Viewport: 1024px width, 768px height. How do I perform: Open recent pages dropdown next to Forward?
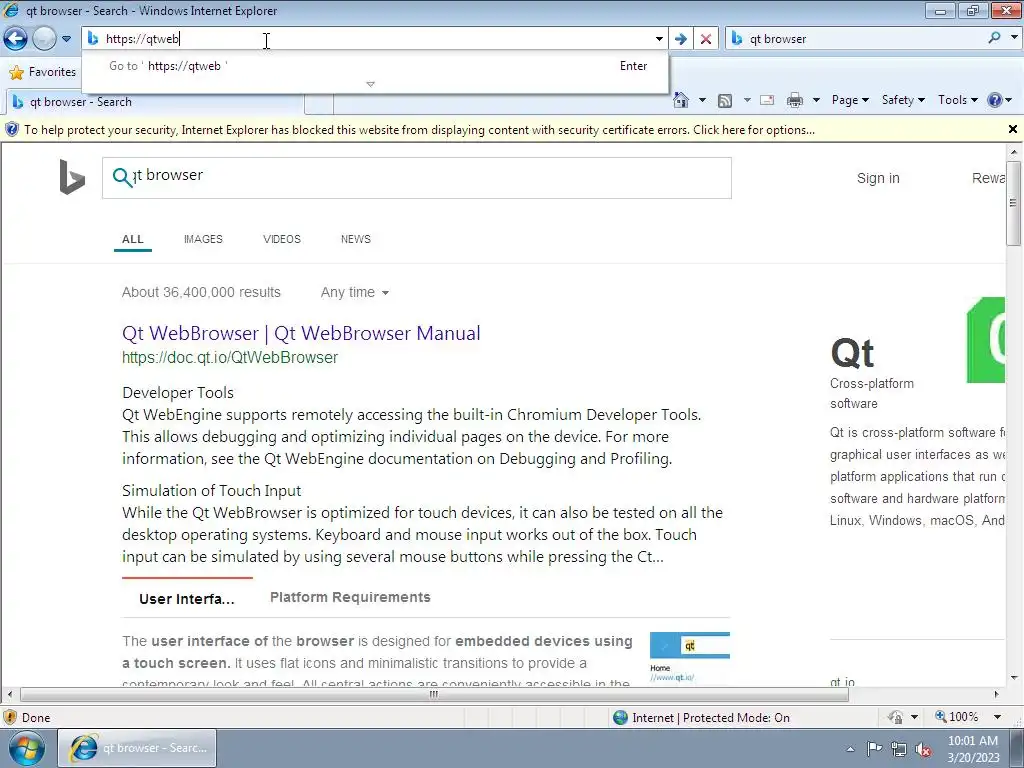(67, 39)
